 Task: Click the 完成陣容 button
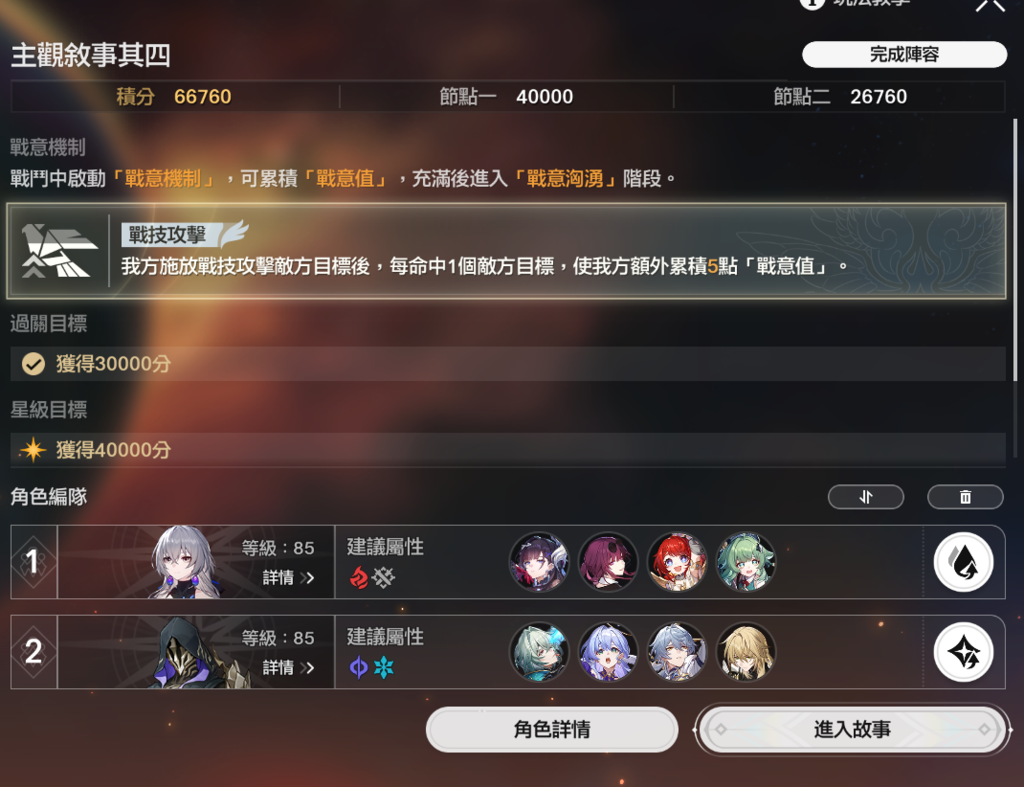[904, 54]
